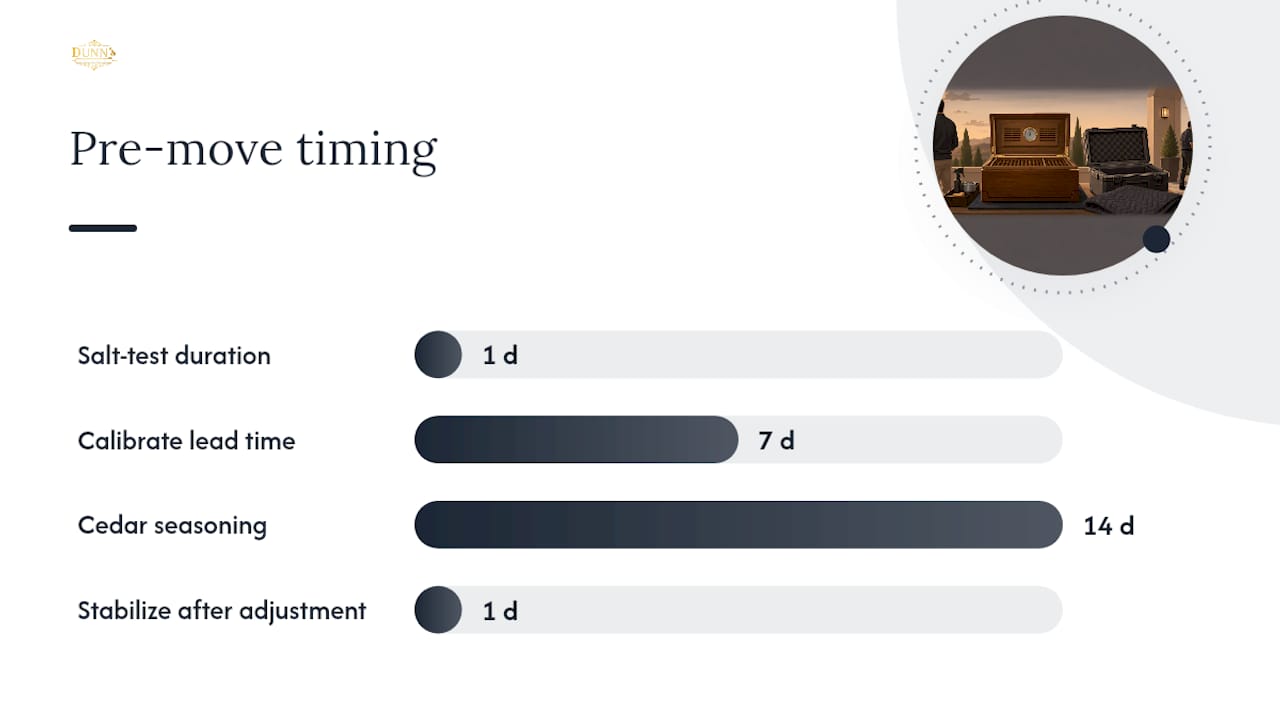The width and height of the screenshot is (1280, 720).
Task: Select the 'Pre-move timing' title
Action: pyautogui.click(x=253, y=149)
